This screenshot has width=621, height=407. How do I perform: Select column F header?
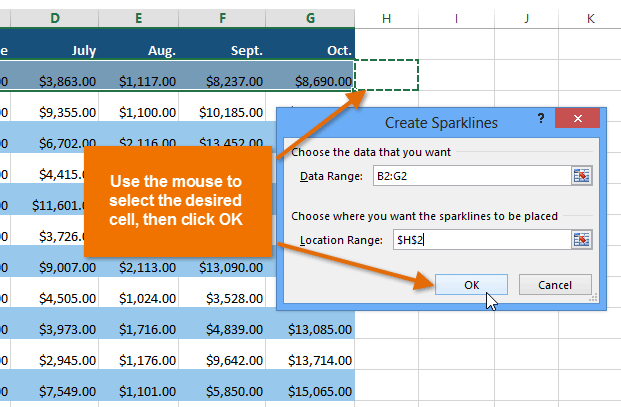[222, 18]
